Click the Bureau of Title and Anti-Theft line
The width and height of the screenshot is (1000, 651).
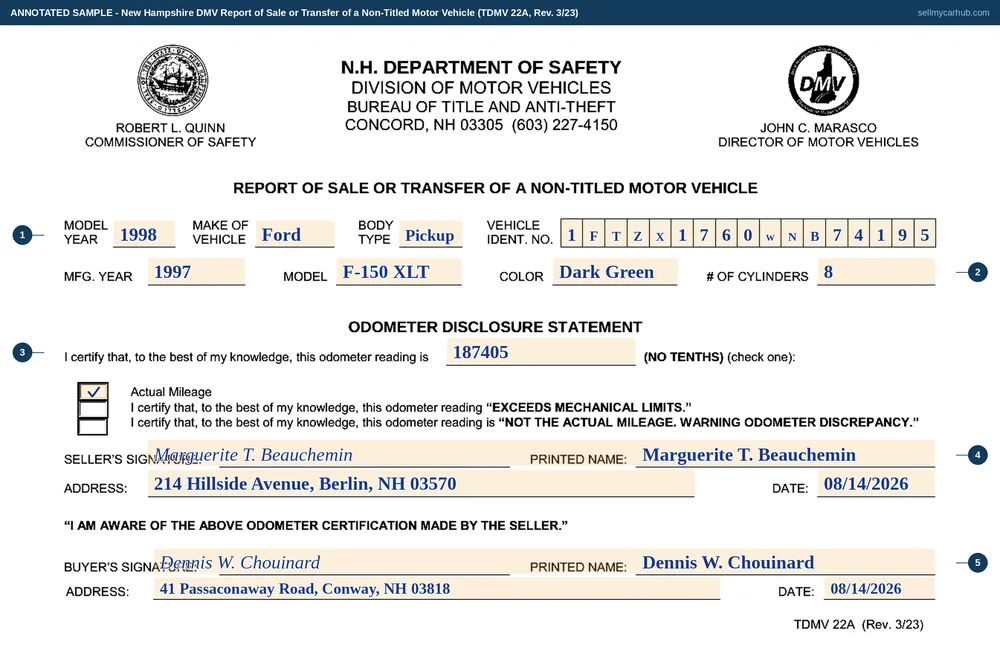coord(481,106)
